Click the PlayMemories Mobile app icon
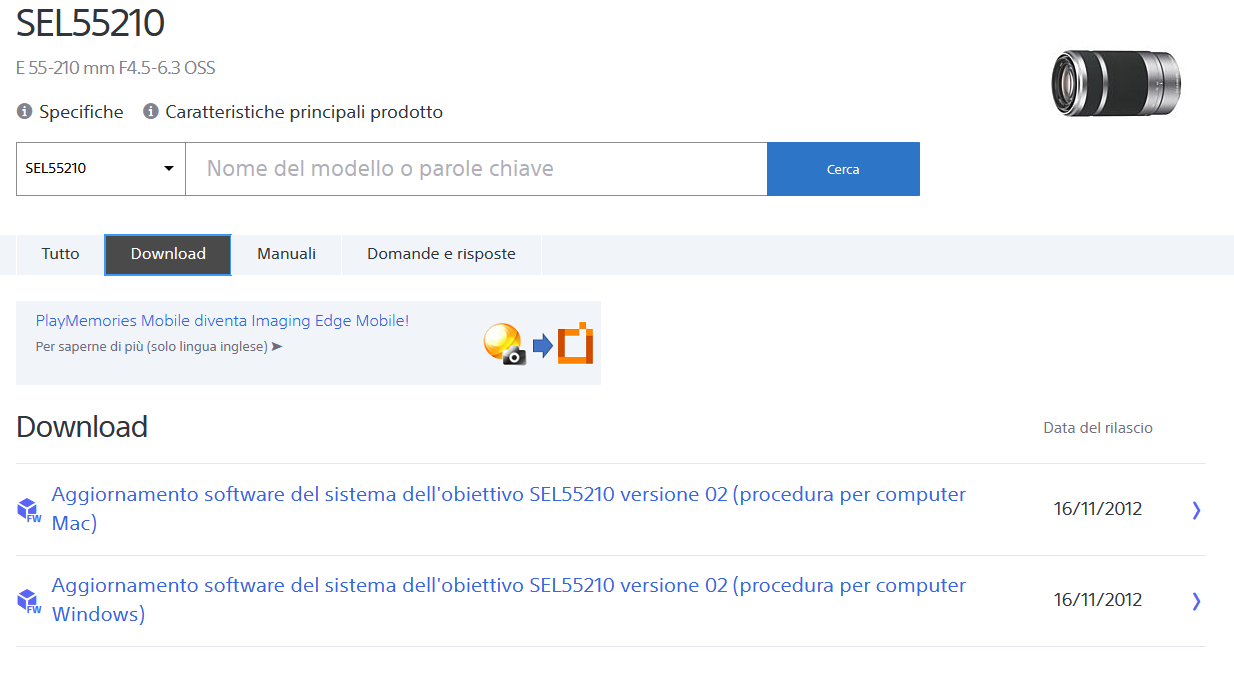 [504, 344]
